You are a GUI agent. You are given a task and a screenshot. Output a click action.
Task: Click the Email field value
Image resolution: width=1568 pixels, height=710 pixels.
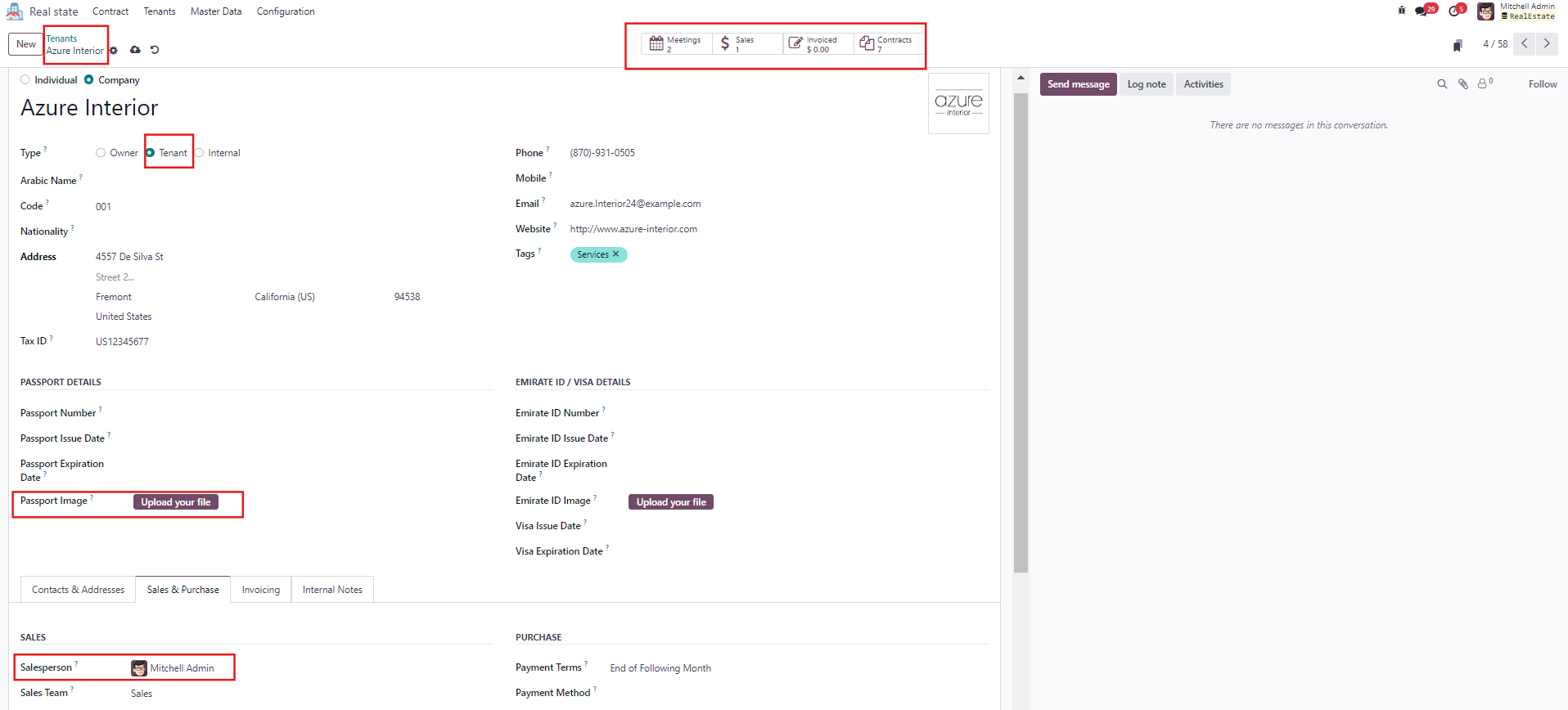(x=778, y=204)
